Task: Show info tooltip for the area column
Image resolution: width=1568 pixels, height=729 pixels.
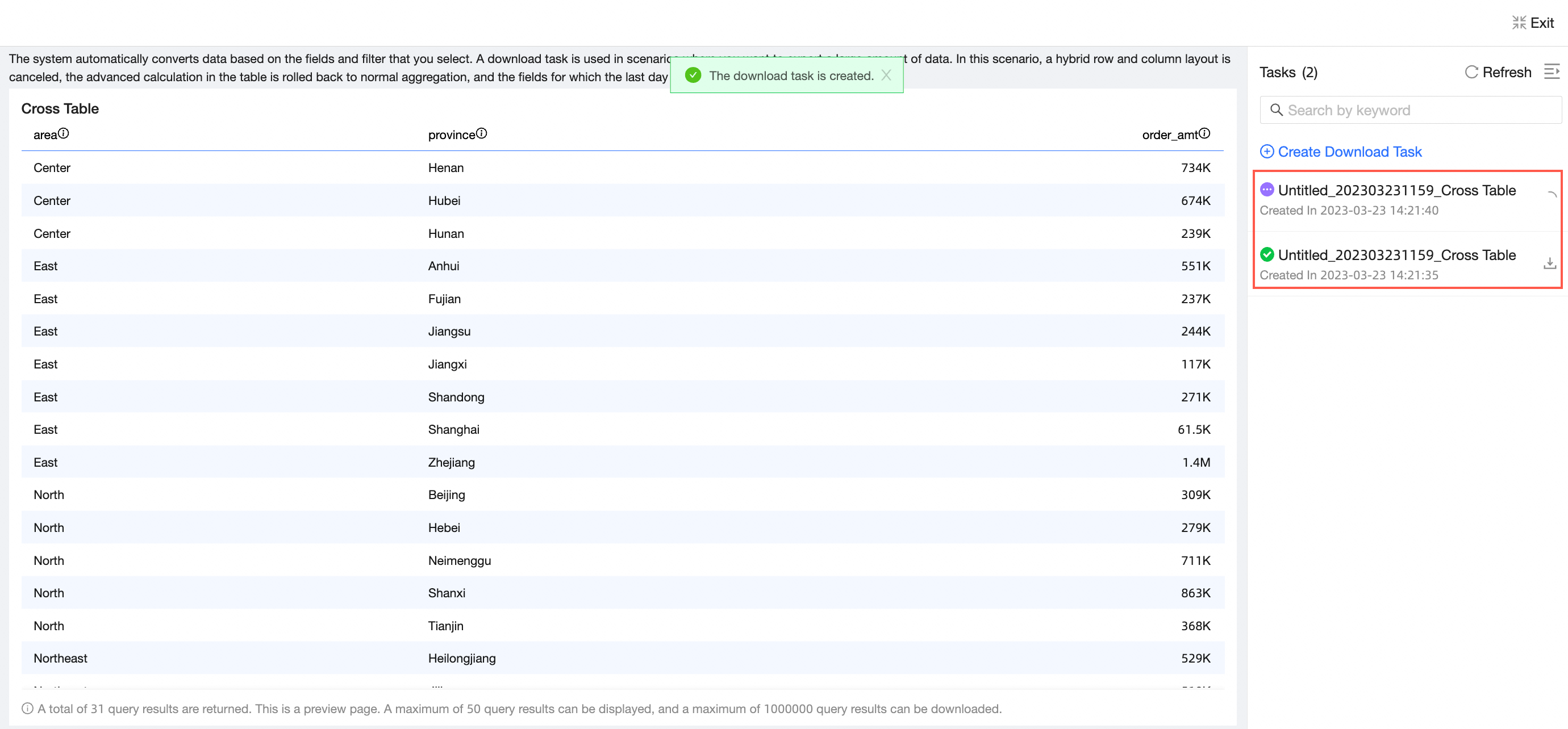Action: pos(63,133)
